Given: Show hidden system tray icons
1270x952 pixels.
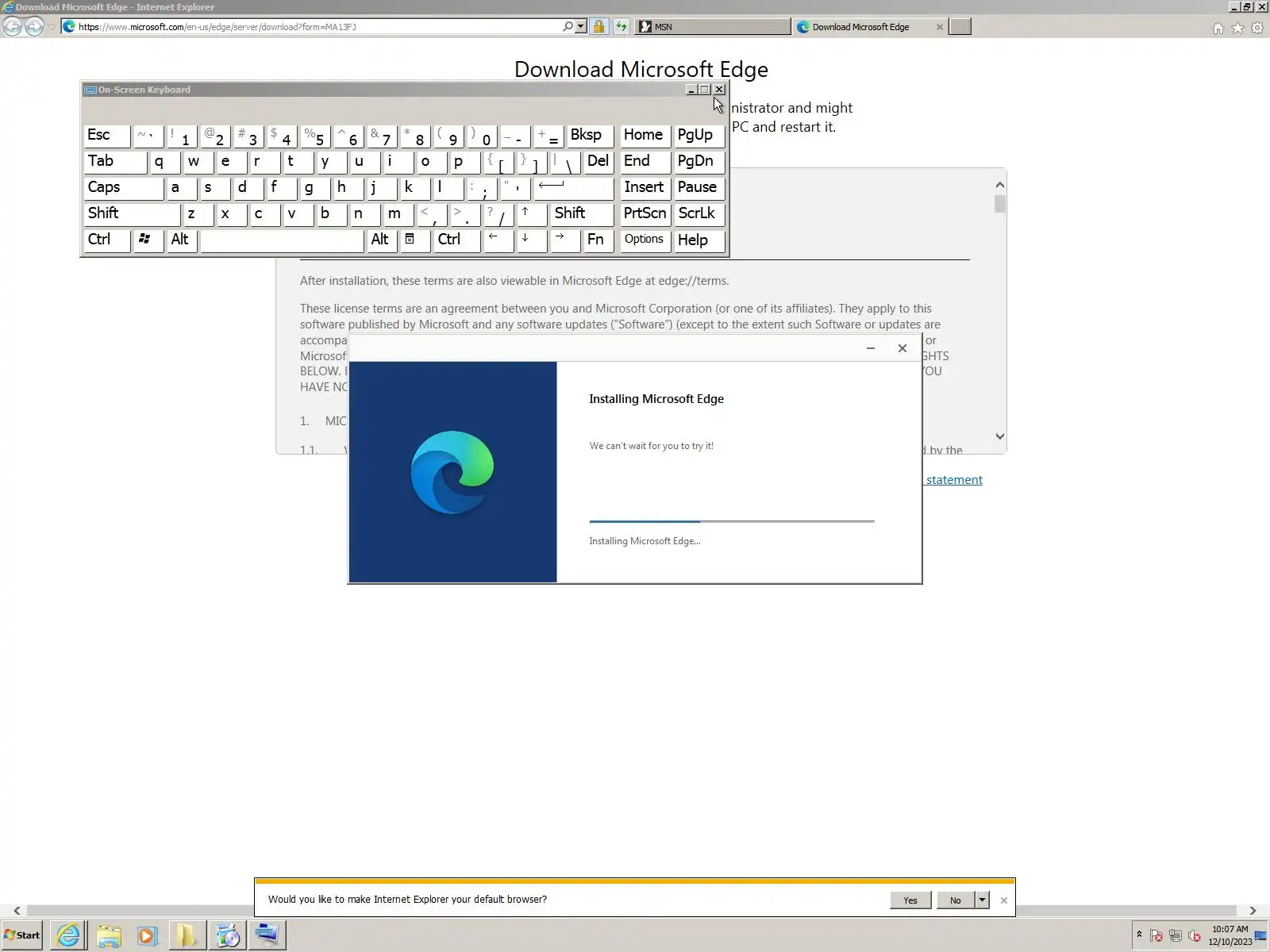Looking at the screenshot, I should (x=1139, y=935).
